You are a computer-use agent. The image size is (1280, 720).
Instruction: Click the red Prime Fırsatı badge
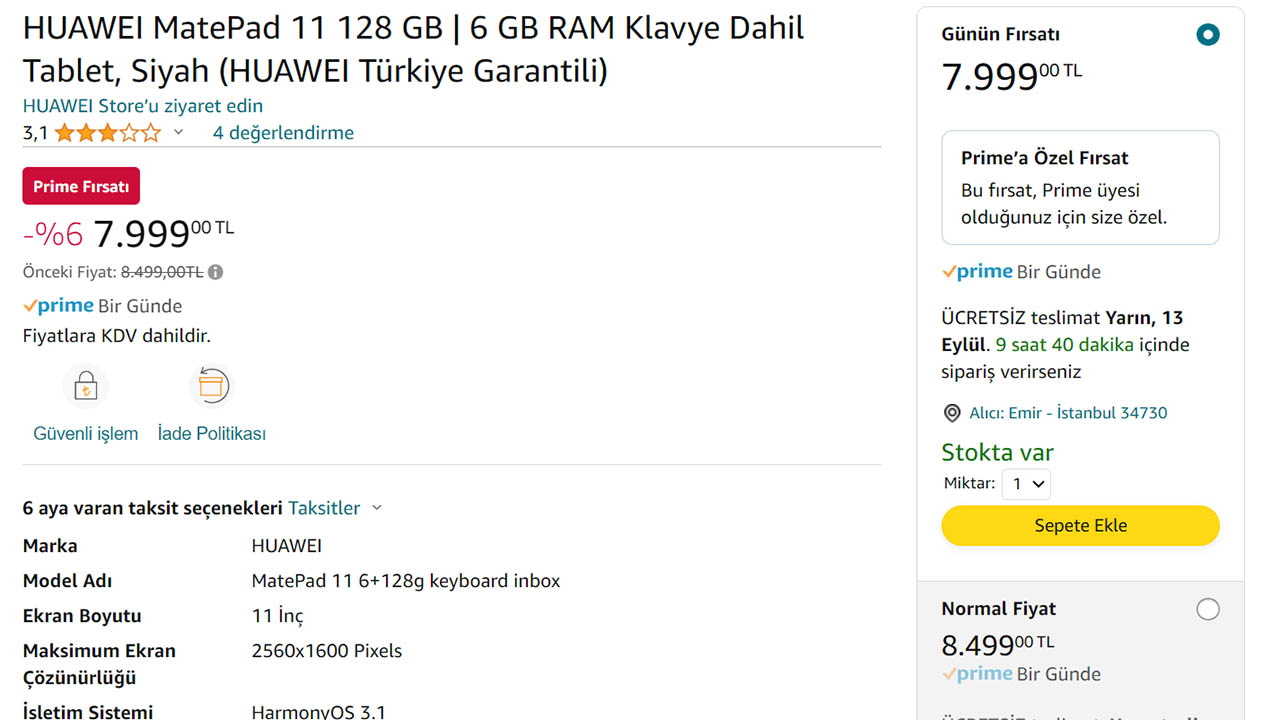(81, 187)
